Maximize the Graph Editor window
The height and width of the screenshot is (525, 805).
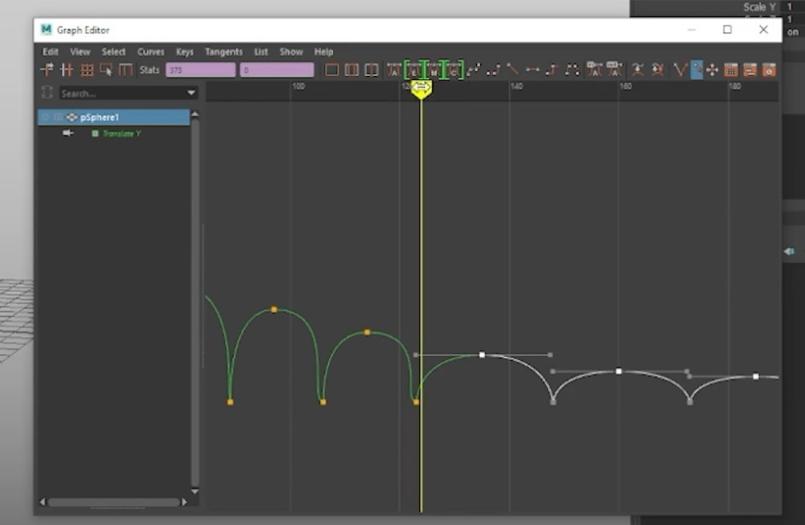click(727, 30)
